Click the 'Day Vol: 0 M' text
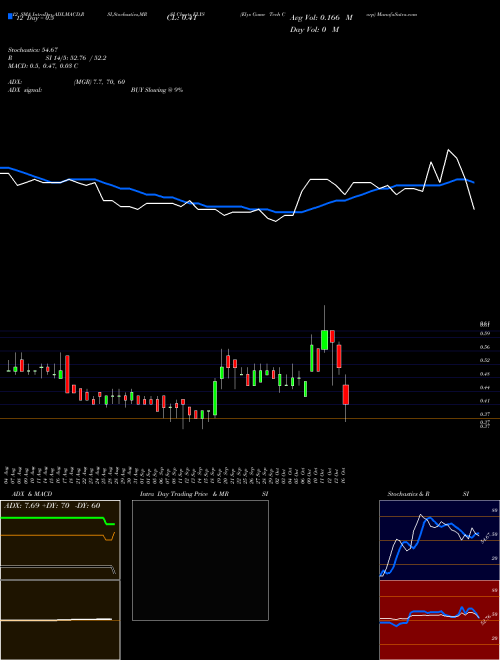The width and height of the screenshot is (500, 660). point(314,29)
